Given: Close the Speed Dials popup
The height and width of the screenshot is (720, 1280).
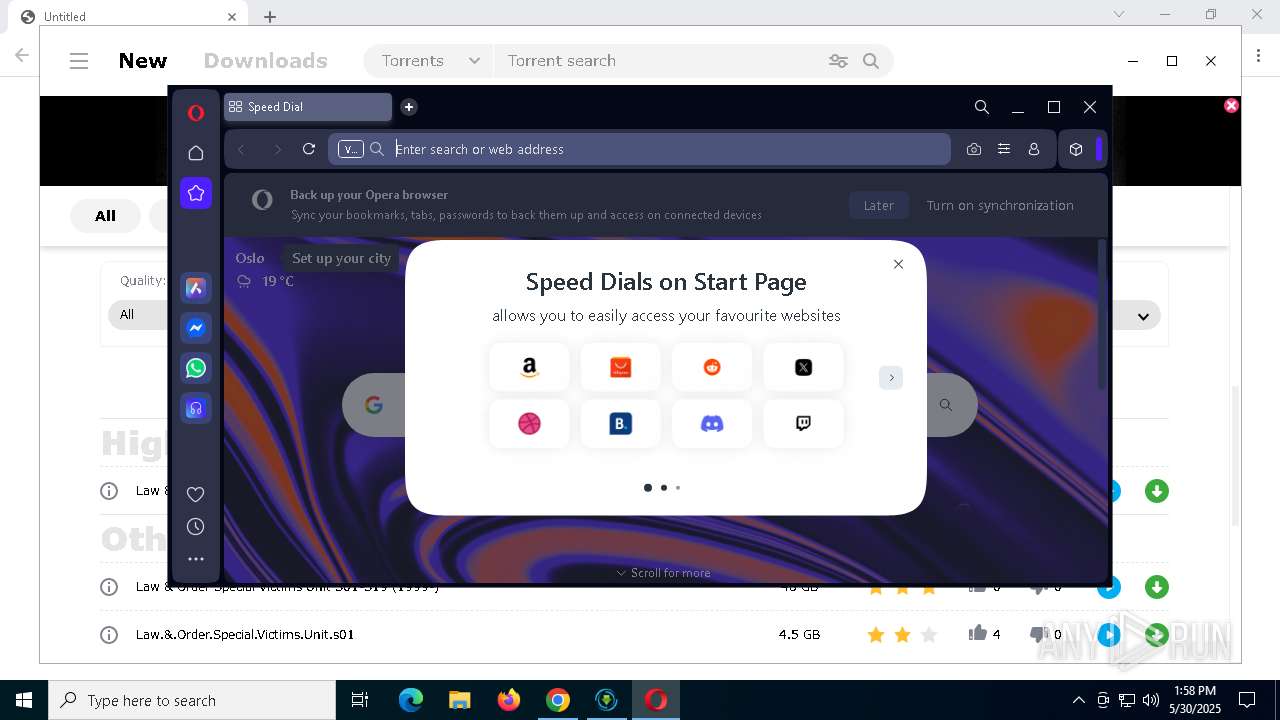Looking at the screenshot, I should (898, 264).
